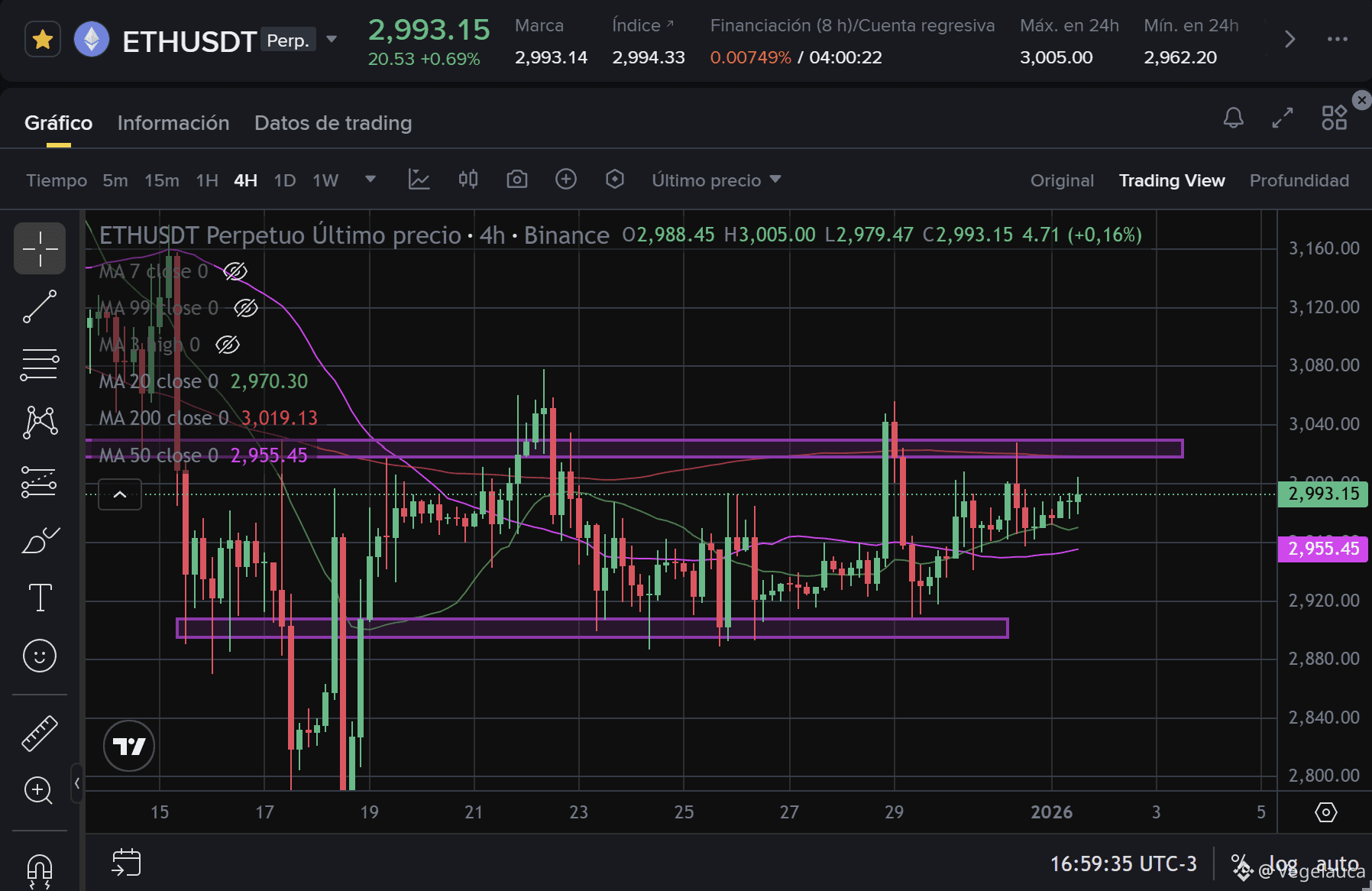
Task: Open the ETHUSDT pair selector dropdown arrow
Action: 332,39
